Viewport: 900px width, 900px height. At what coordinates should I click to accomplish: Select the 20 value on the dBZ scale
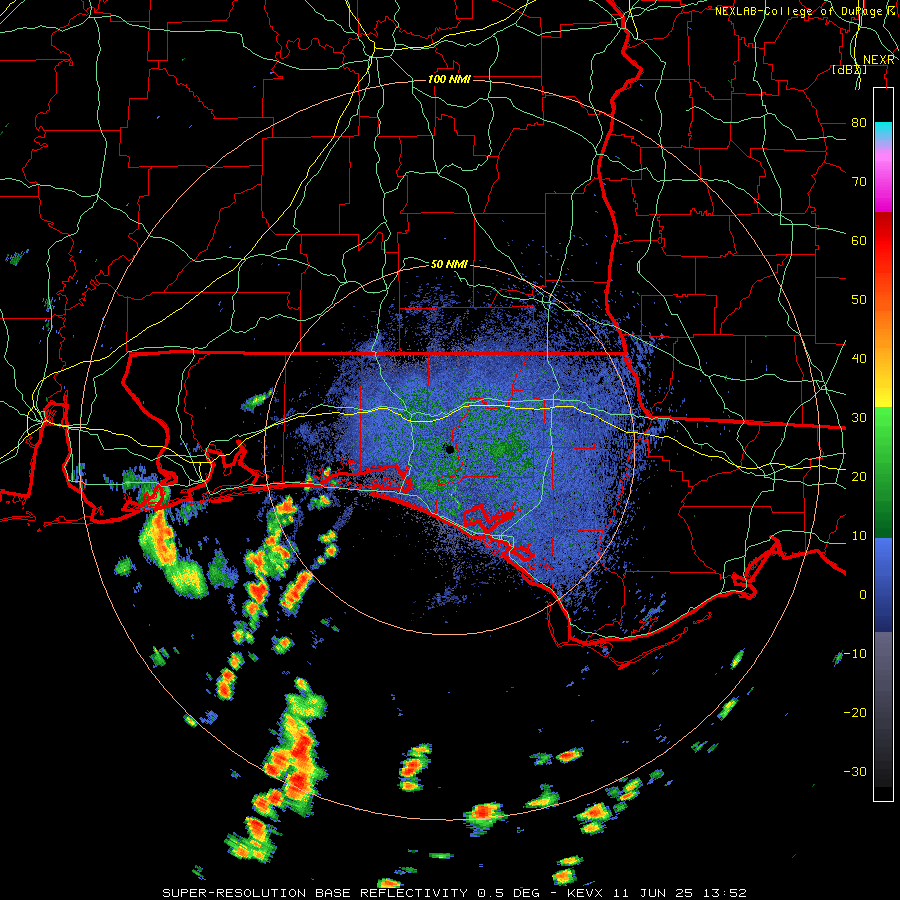pos(859,476)
